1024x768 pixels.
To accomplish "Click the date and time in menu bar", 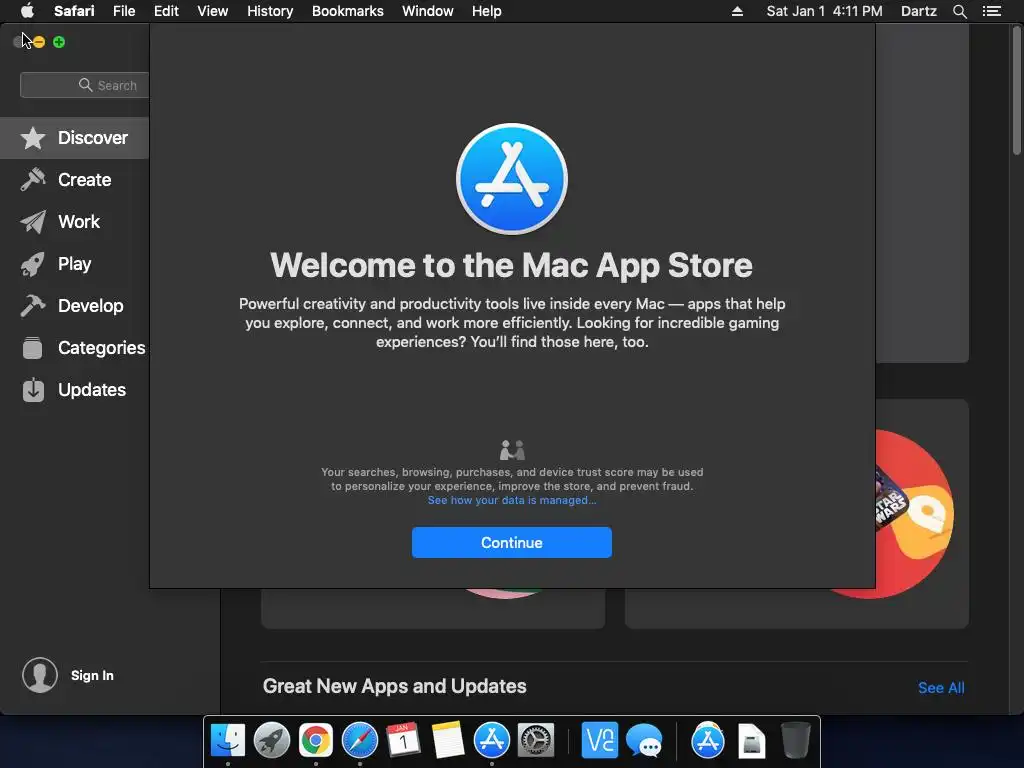I will [x=824, y=11].
